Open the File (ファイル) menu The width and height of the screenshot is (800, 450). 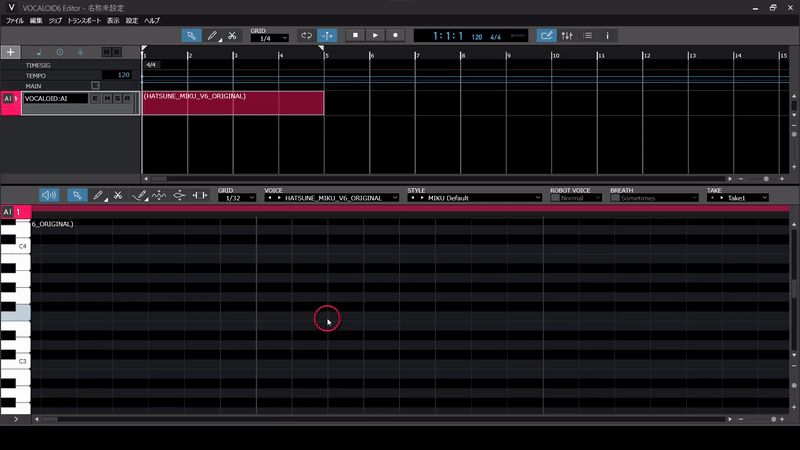pos(15,20)
